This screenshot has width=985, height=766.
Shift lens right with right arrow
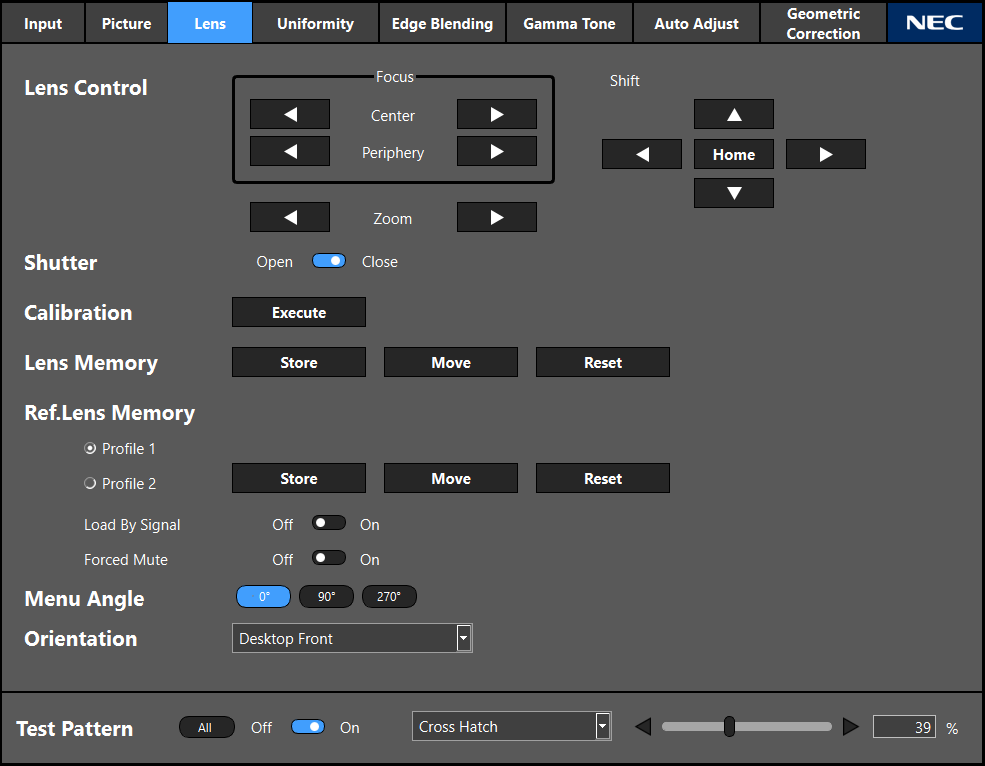coord(826,155)
